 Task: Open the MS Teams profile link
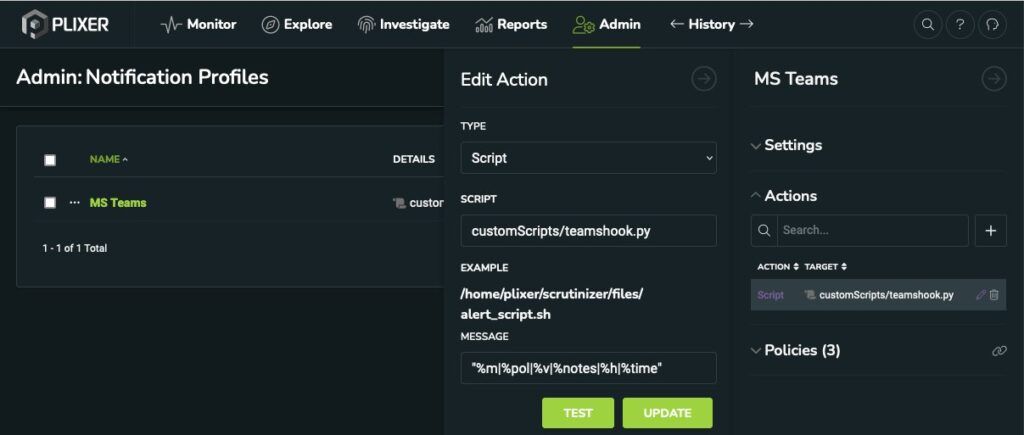118,202
